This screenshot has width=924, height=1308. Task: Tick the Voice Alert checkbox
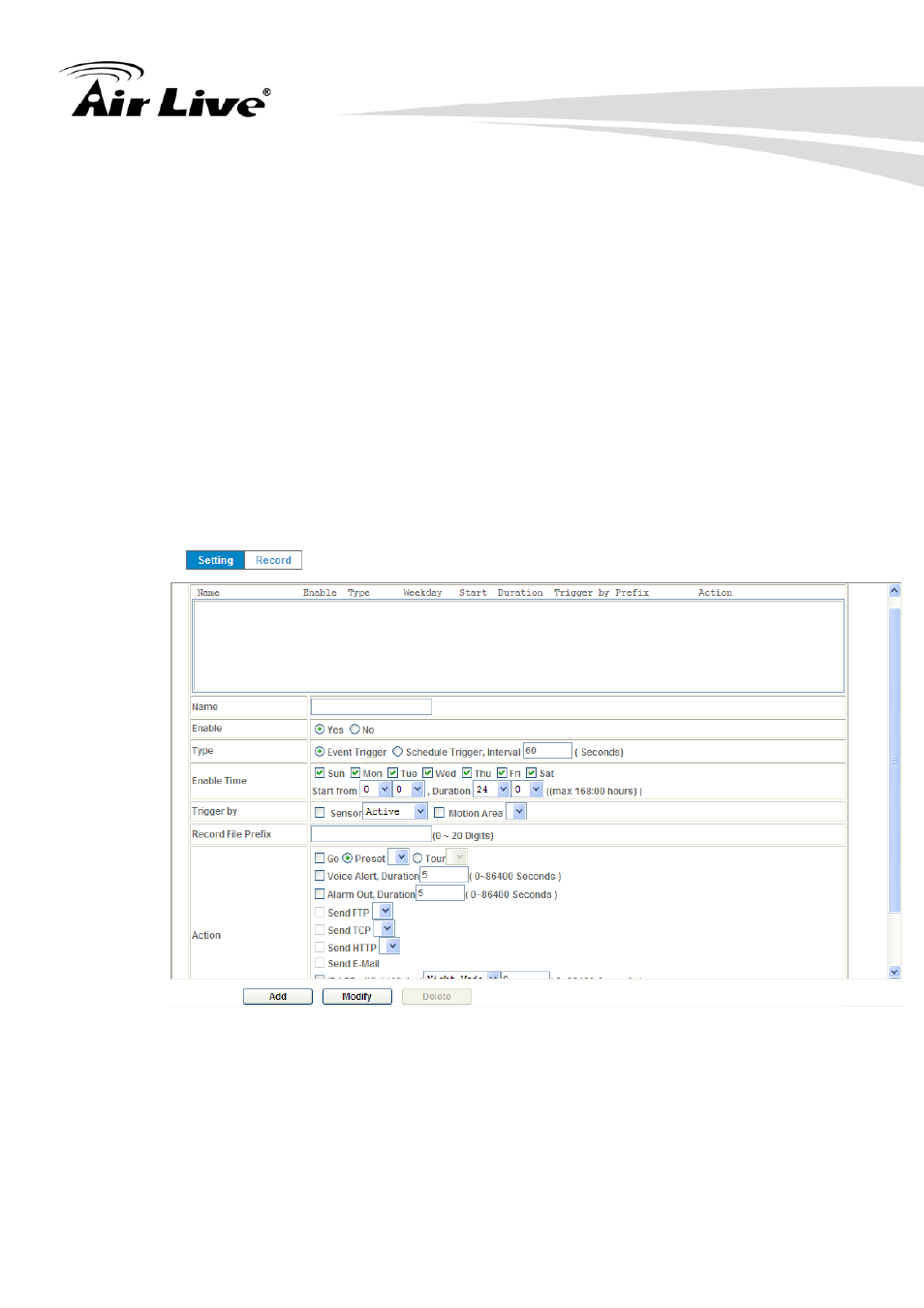pos(320,876)
